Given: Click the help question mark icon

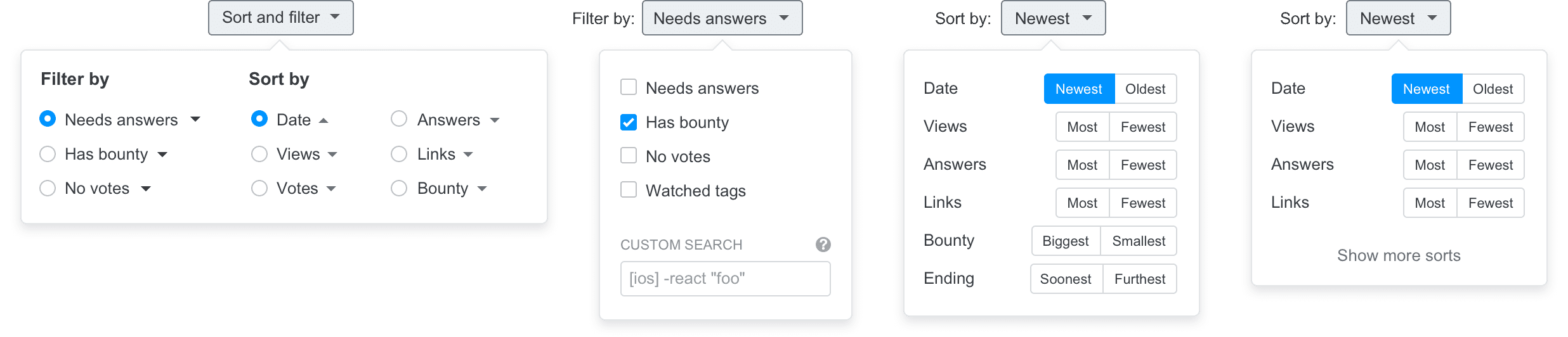Looking at the screenshot, I should point(823,245).
